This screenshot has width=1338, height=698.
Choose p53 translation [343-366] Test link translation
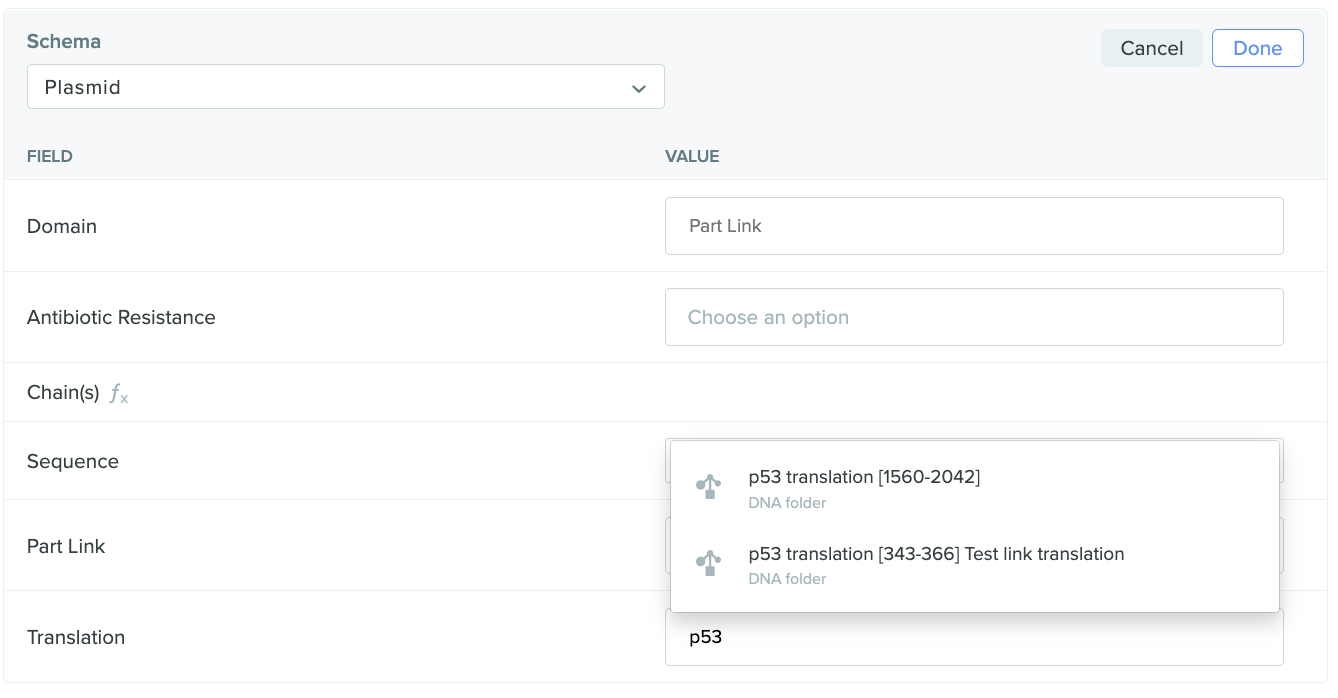tap(935, 554)
